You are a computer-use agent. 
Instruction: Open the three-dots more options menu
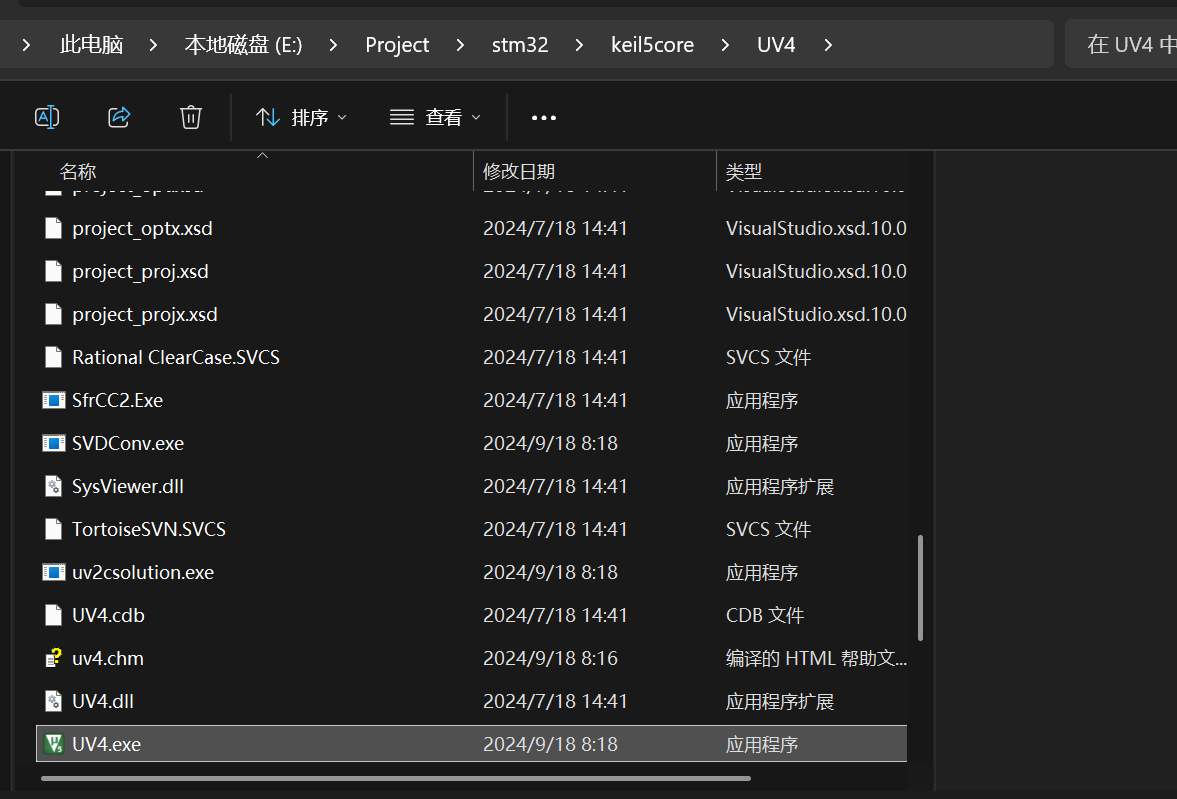pos(543,118)
